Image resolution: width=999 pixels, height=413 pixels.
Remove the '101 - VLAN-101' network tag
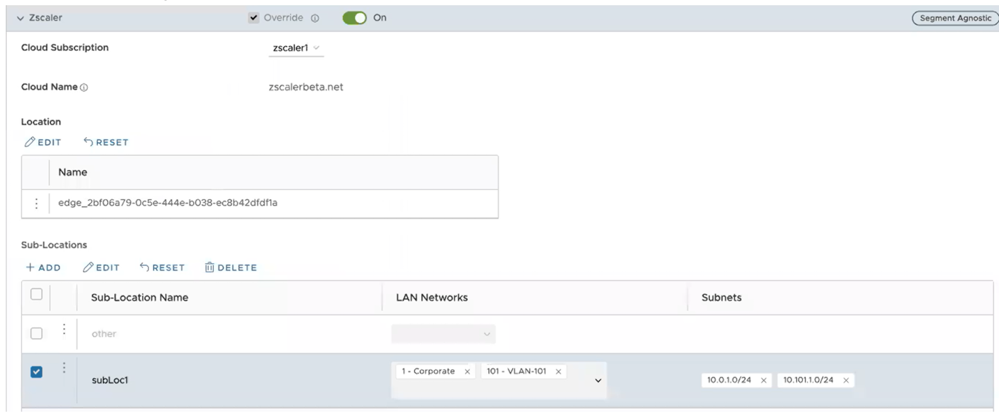pos(557,372)
